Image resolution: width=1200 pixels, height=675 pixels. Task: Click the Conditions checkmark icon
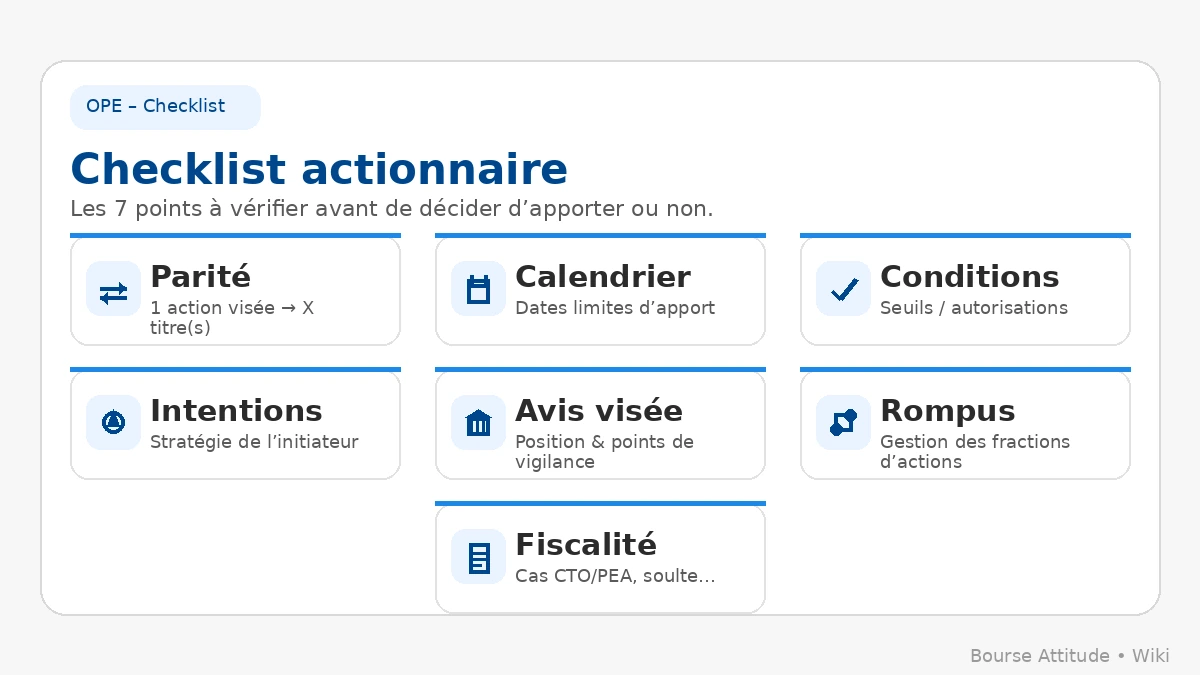[x=843, y=290]
